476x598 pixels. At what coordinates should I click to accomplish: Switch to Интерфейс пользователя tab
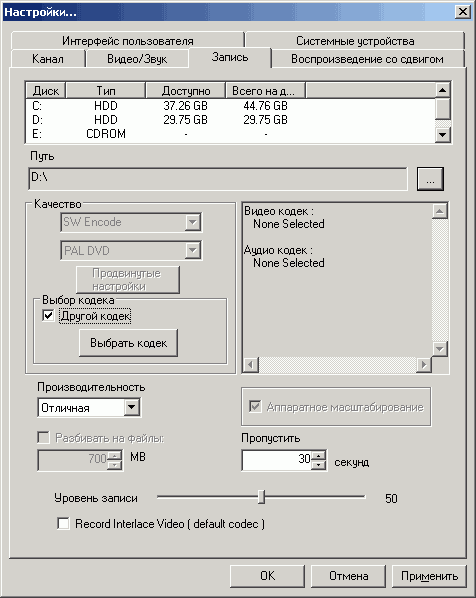pyautogui.click(x=127, y=40)
